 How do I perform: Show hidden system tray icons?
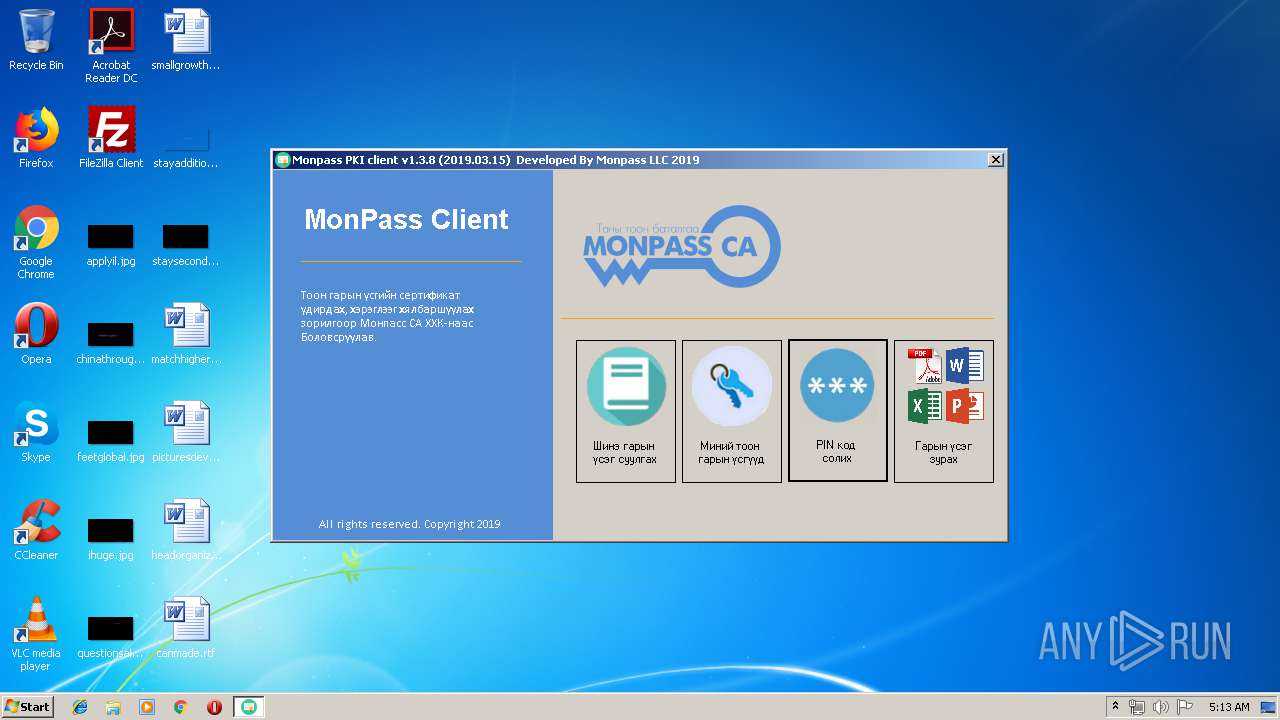coord(1115,707)
